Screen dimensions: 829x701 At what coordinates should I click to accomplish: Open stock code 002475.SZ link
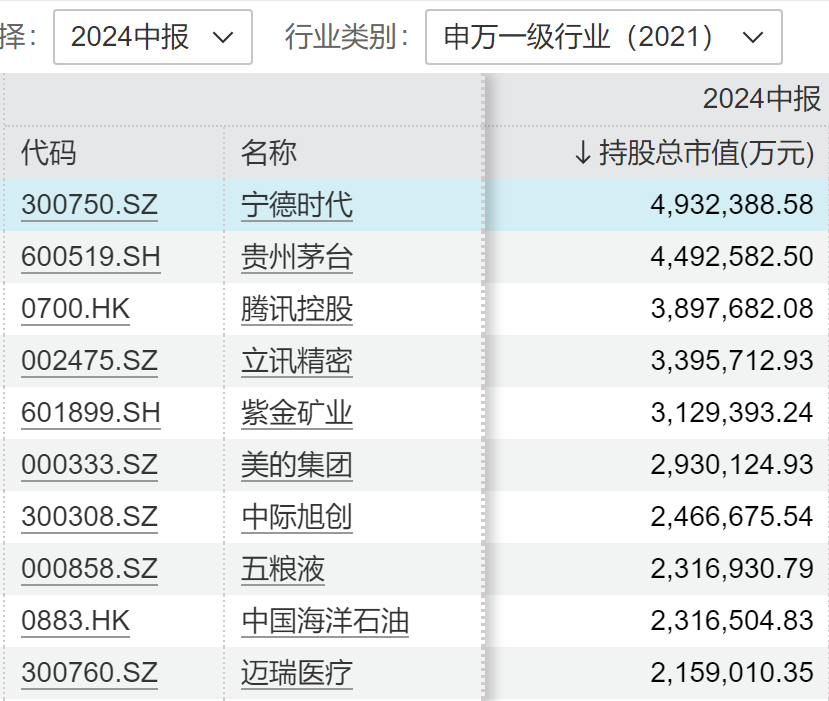point(89,361)
